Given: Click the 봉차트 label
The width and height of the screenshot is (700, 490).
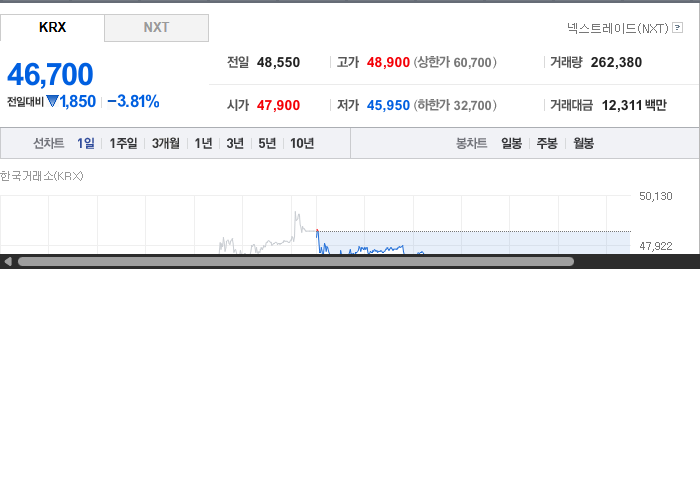Looking at the screenshot, I should tap(471, 143).
